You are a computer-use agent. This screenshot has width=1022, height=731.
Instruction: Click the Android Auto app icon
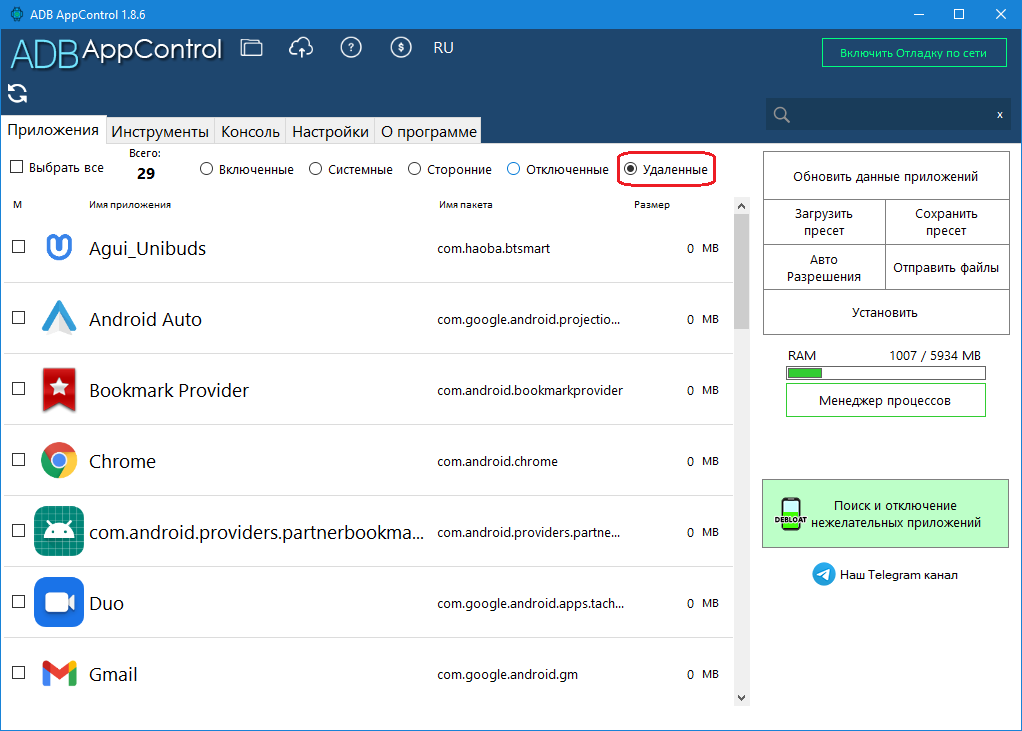pos(59,318)
